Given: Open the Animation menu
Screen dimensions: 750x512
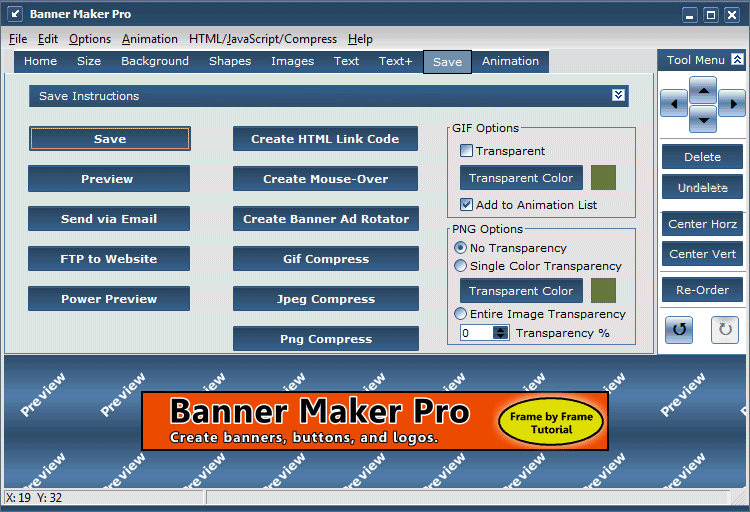Looking at the screenshot, I should coord(150,39).
